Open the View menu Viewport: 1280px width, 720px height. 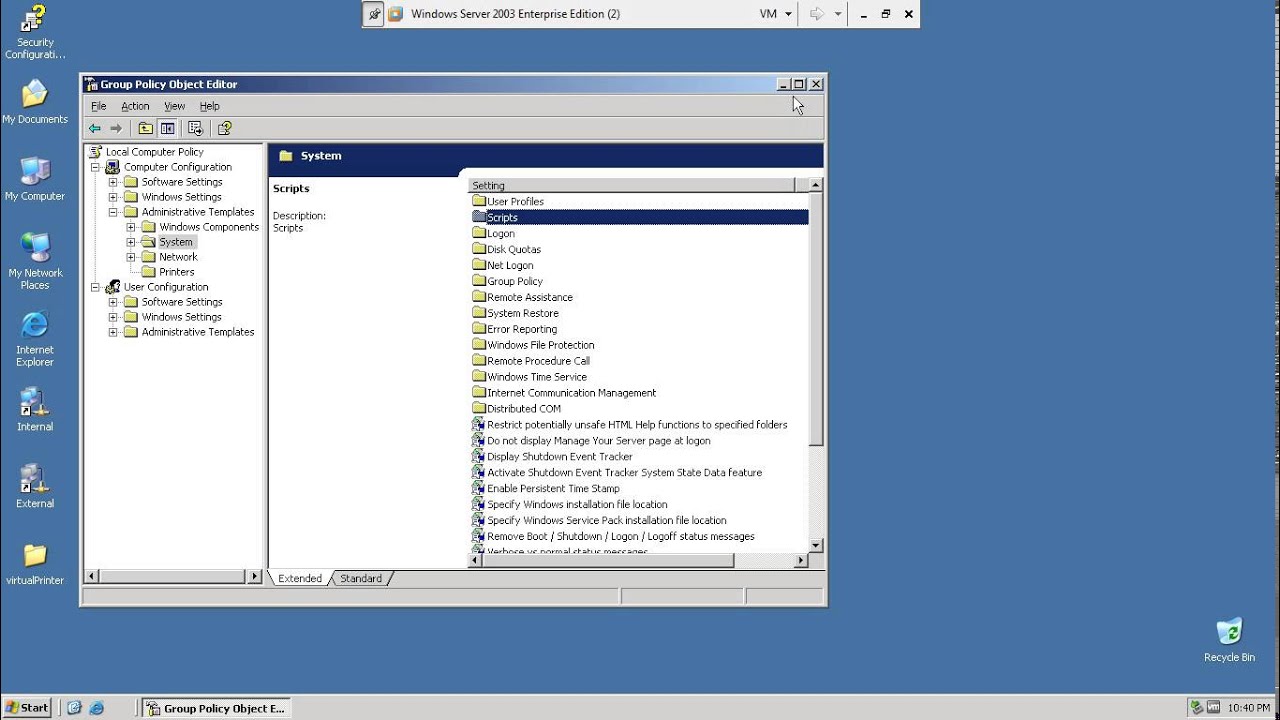(x=175, y=106)
